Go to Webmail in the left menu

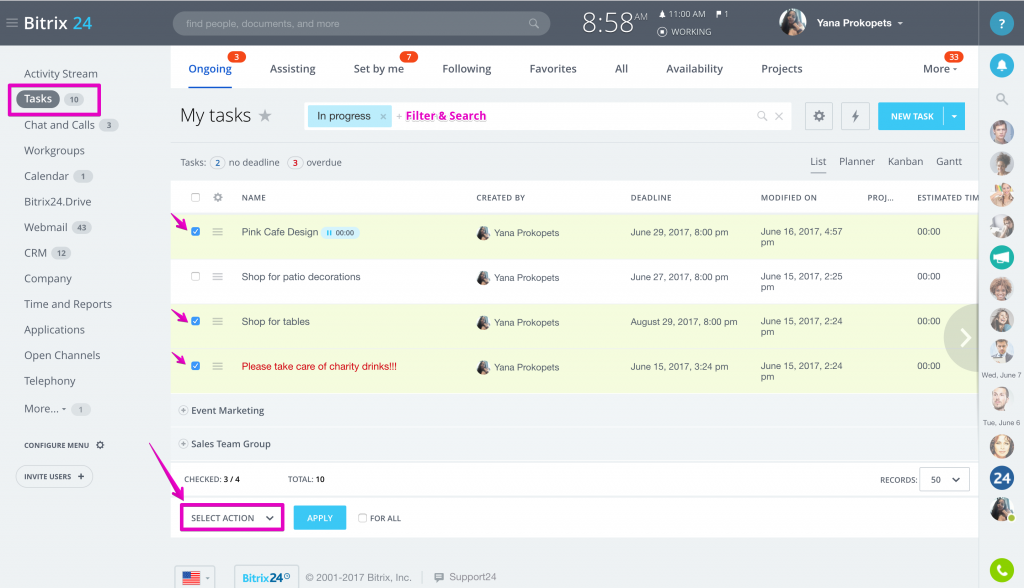point(46,227)
